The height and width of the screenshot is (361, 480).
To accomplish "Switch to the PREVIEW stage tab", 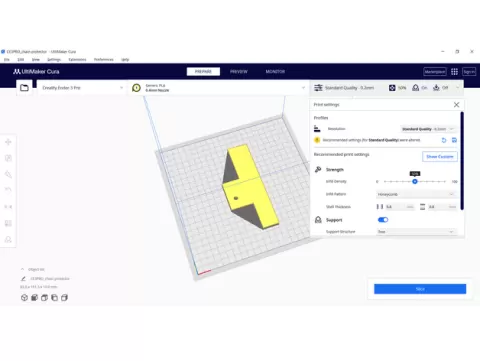I will tap(239, 72).
